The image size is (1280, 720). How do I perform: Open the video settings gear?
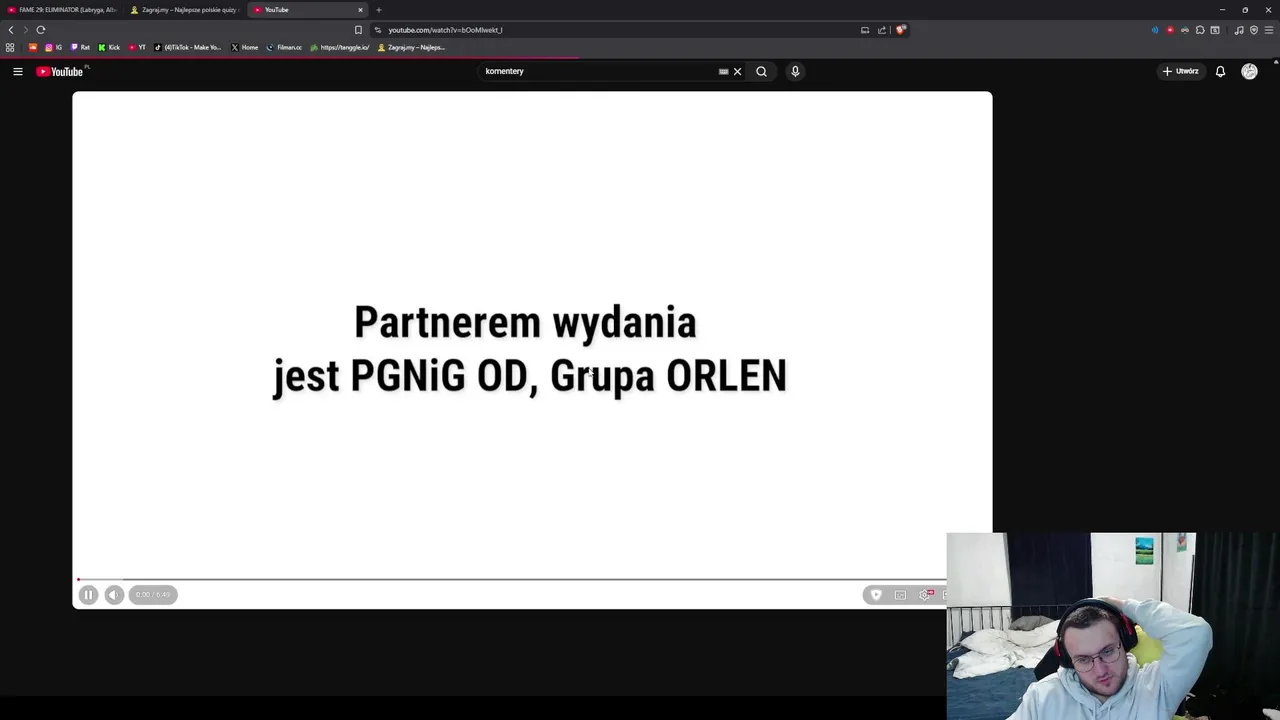point(925,595)
